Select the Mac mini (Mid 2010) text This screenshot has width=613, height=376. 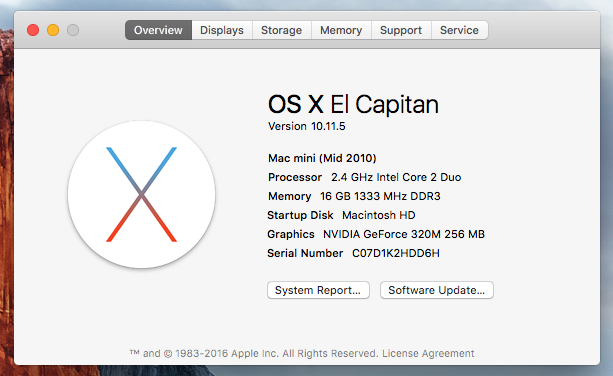(322, 158)
